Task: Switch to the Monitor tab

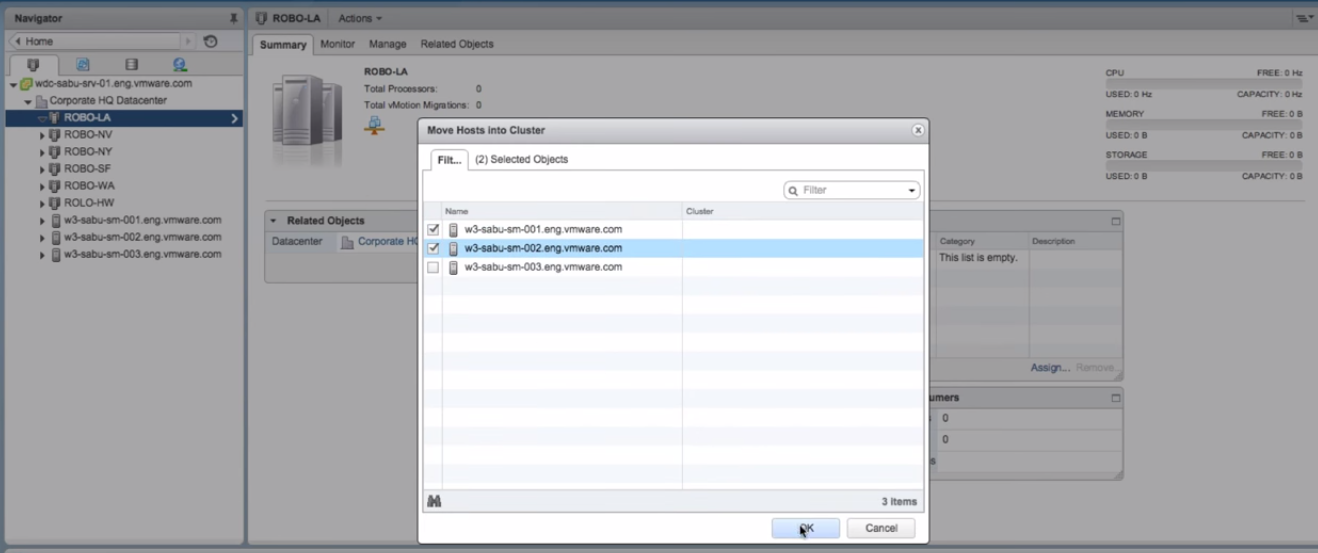Action: point(338,44)
